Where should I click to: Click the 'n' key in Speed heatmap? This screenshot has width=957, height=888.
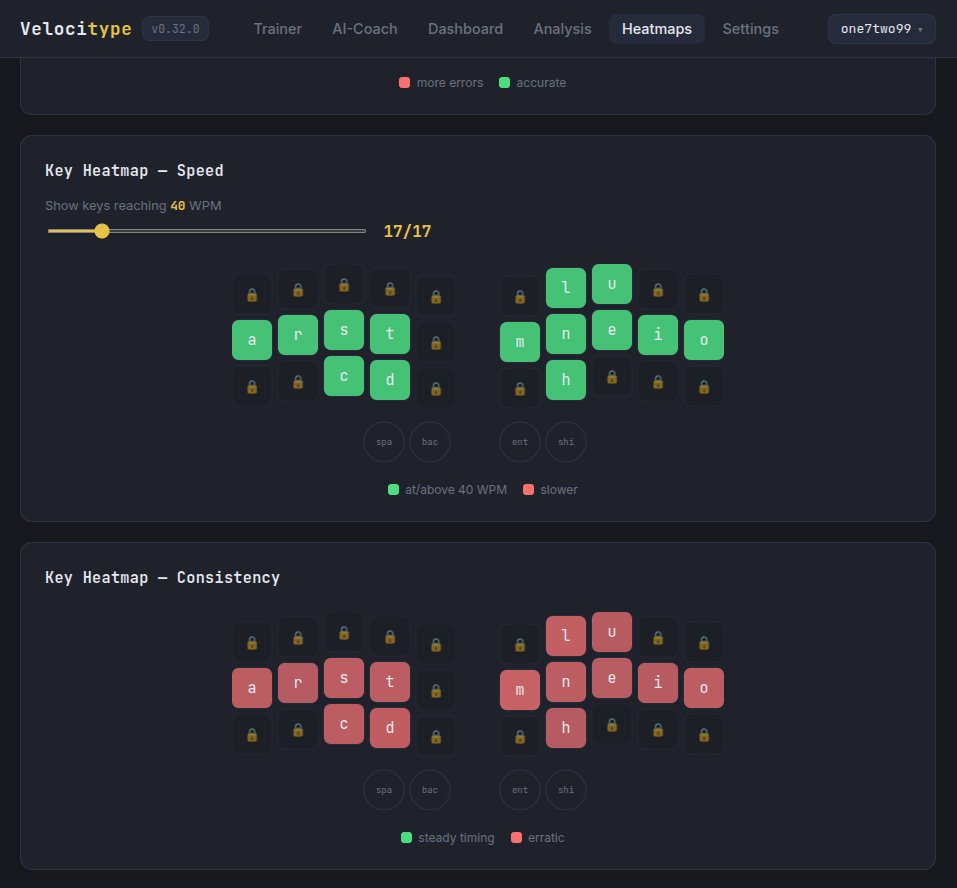pos(566,334)
